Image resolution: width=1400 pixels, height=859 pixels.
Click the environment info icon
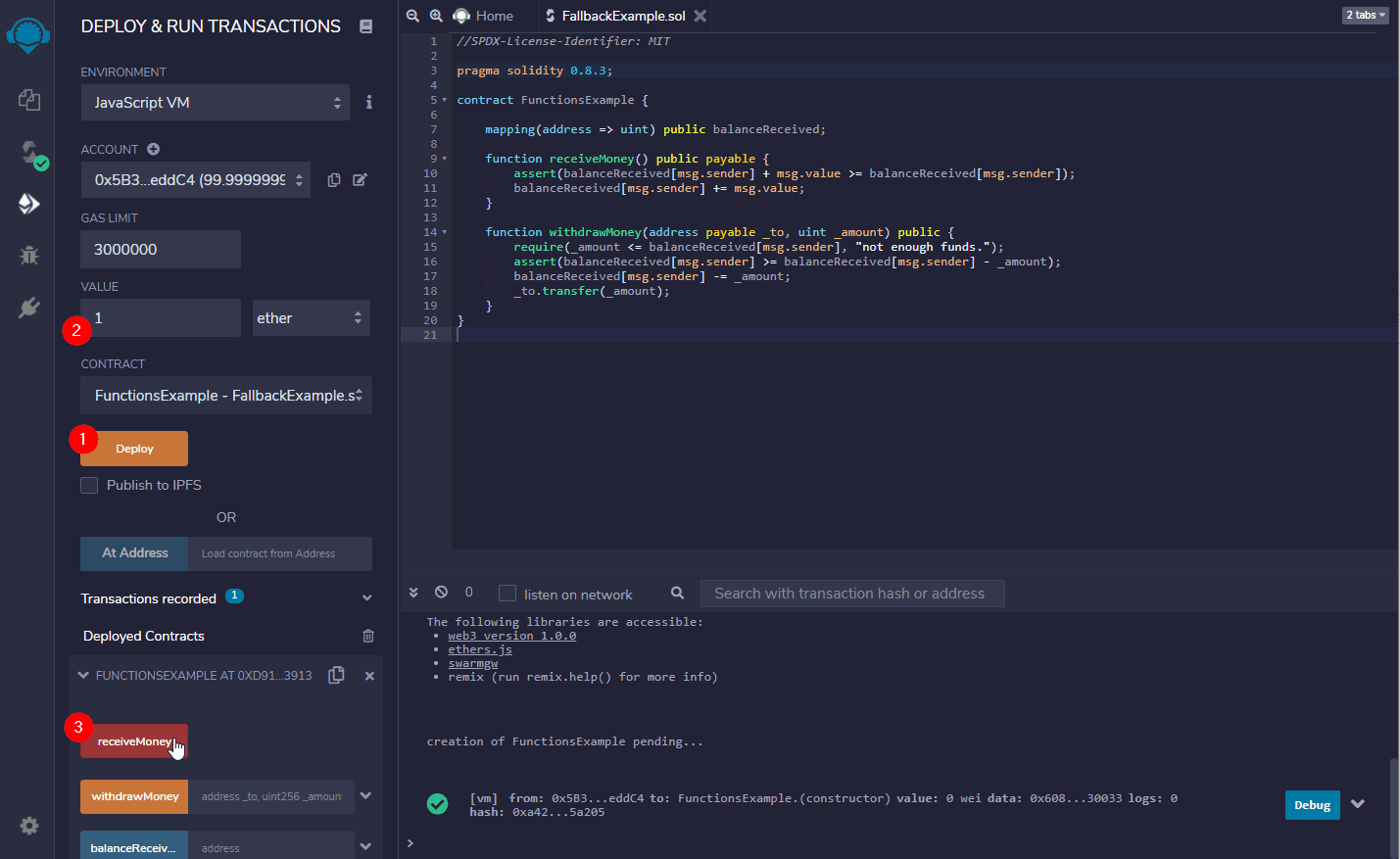tap(369, 102)
